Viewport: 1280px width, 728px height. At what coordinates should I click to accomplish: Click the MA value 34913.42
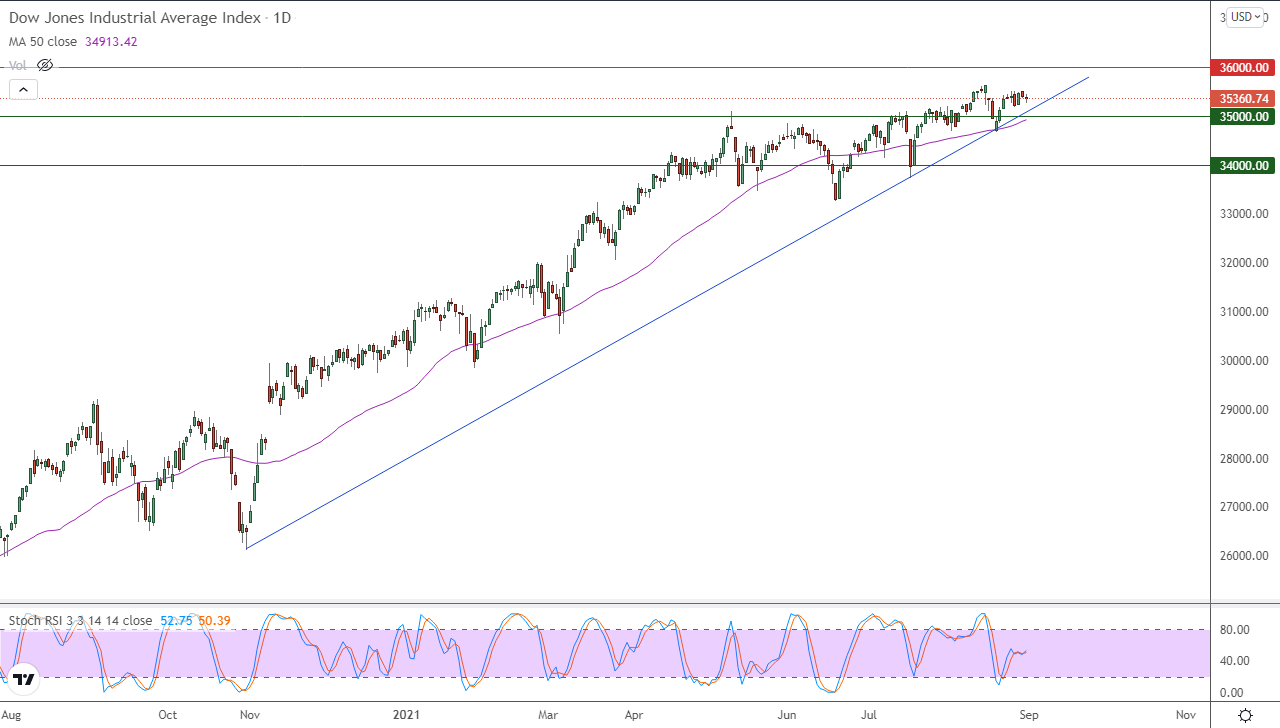click(113, 41)
